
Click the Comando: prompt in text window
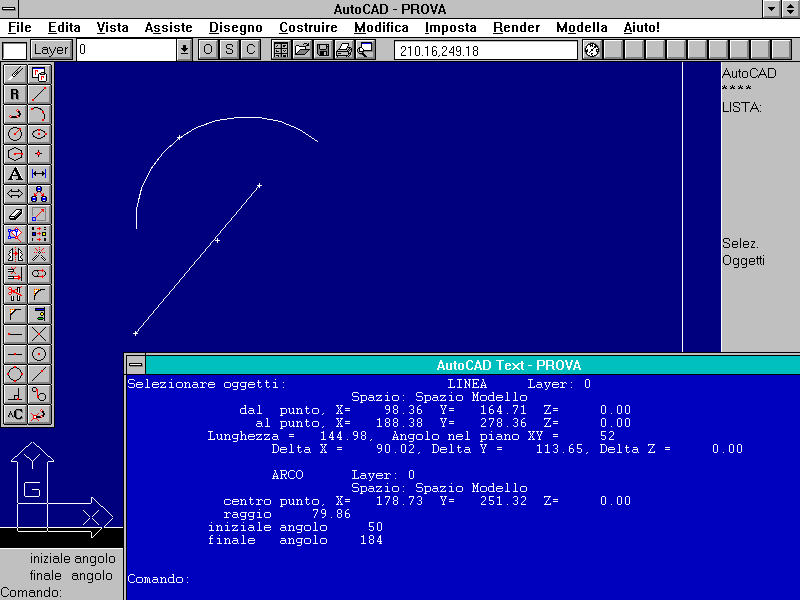(x=158, y=579)
